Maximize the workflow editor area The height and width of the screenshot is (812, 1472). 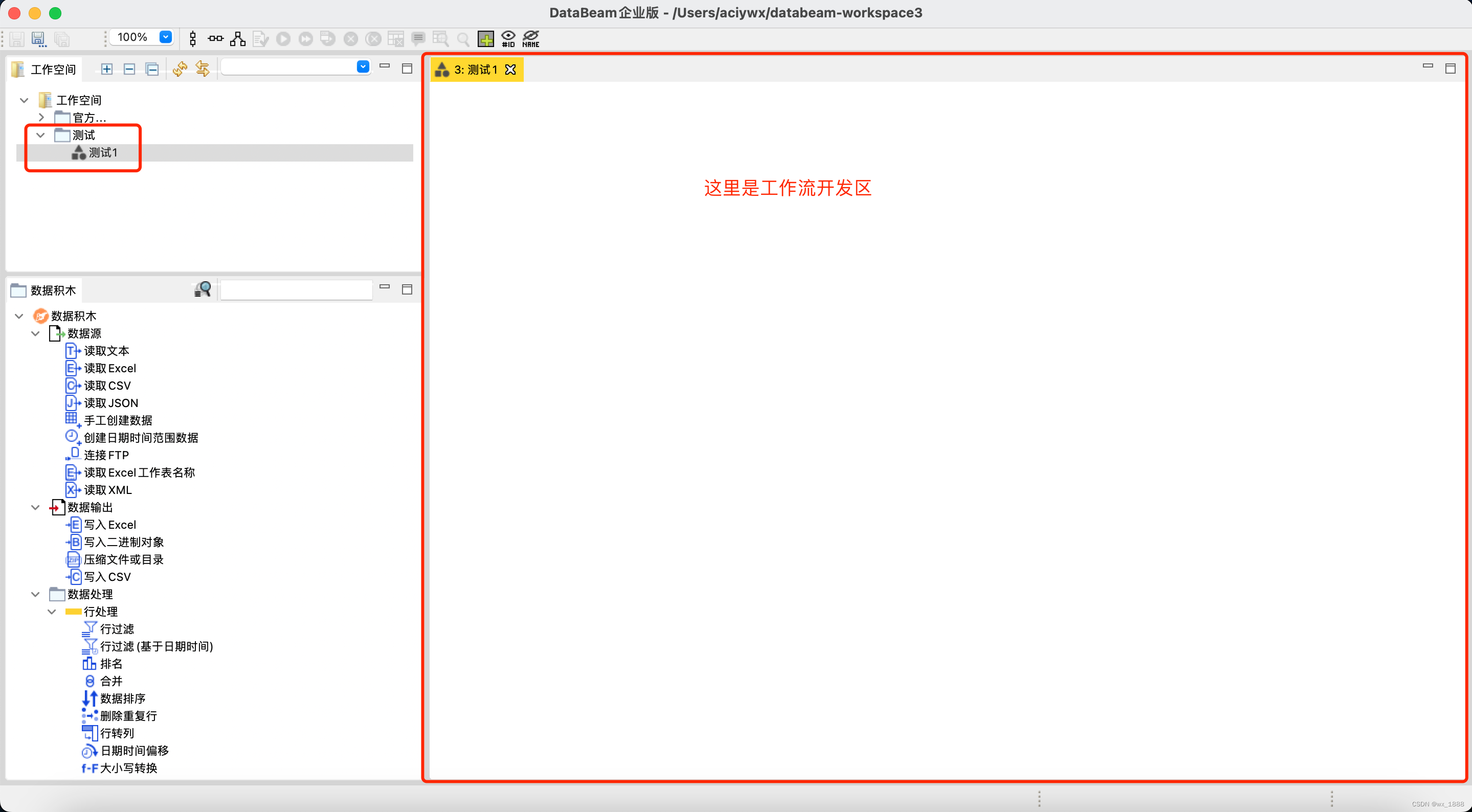coord(1451,69)
